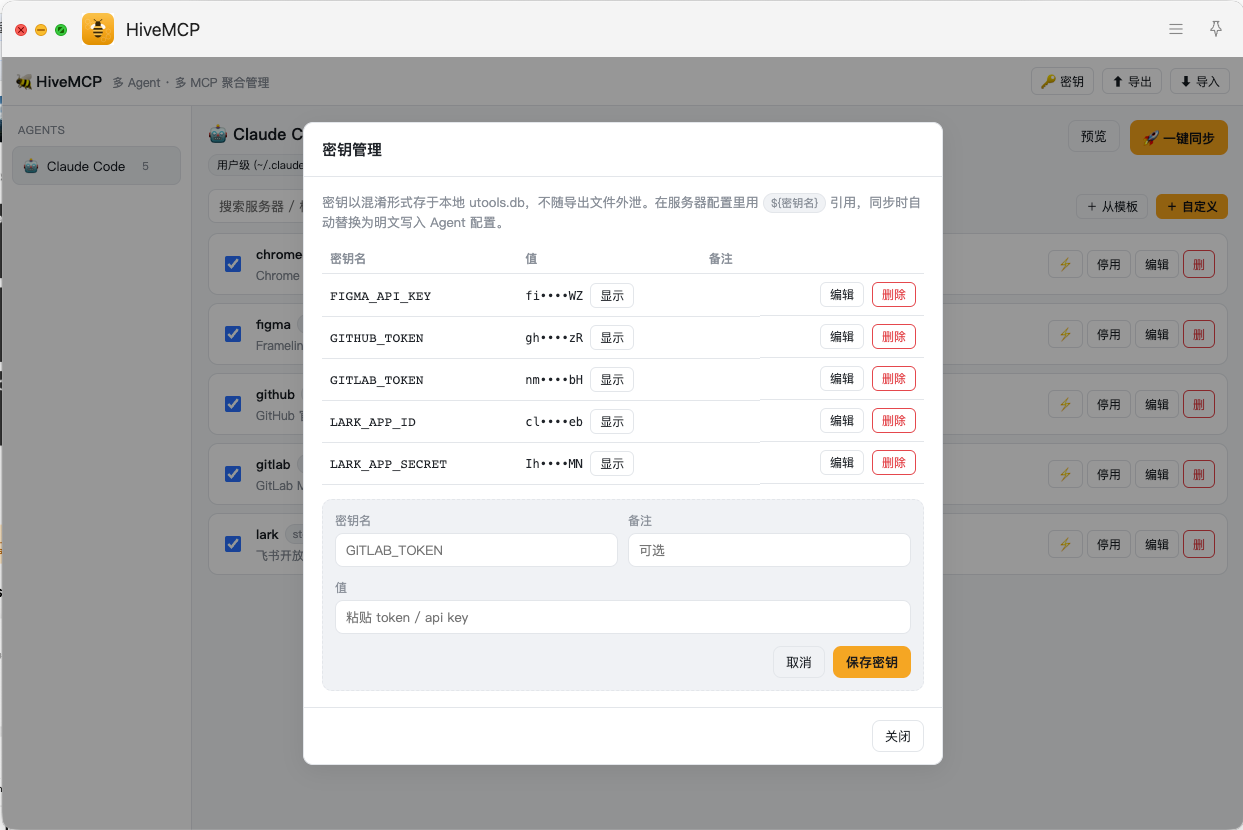
Task: Click the 一键同步 sync button
Action: (x=1178, y=138)
